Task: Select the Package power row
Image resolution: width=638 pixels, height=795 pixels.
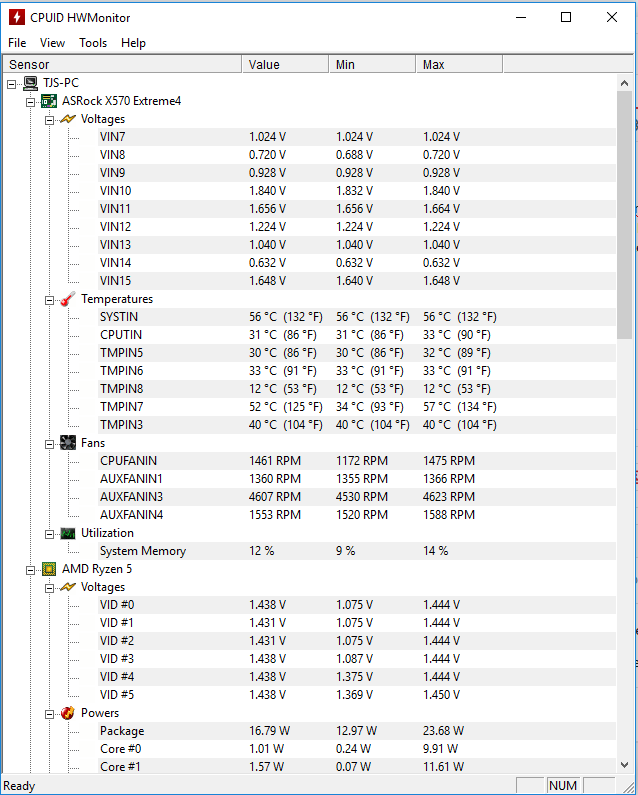Action: [357, 731]
